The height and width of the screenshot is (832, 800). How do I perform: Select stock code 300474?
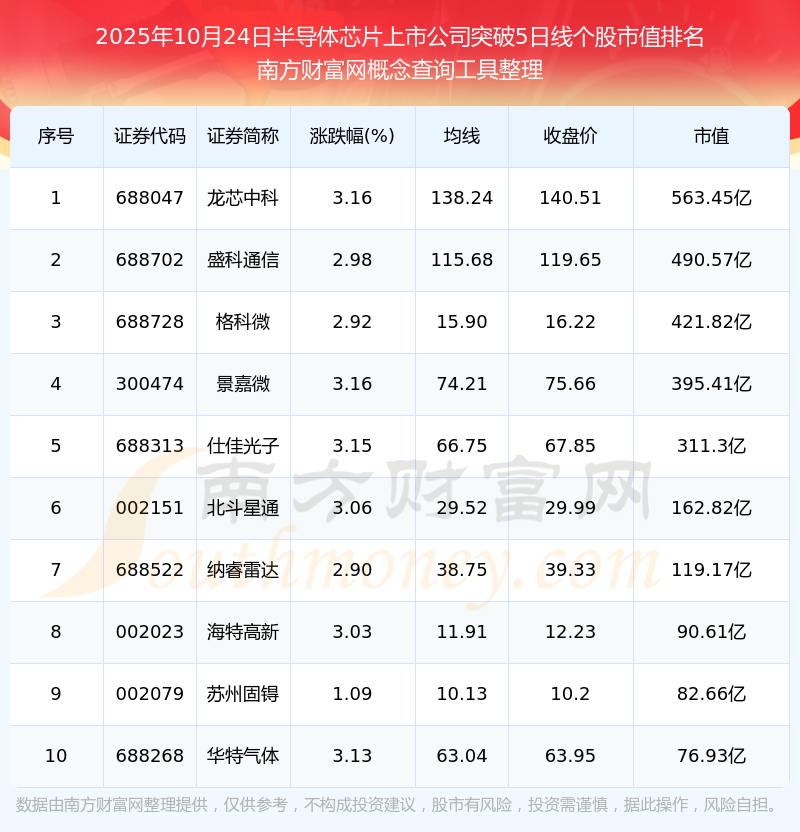(x=150, y=384)
